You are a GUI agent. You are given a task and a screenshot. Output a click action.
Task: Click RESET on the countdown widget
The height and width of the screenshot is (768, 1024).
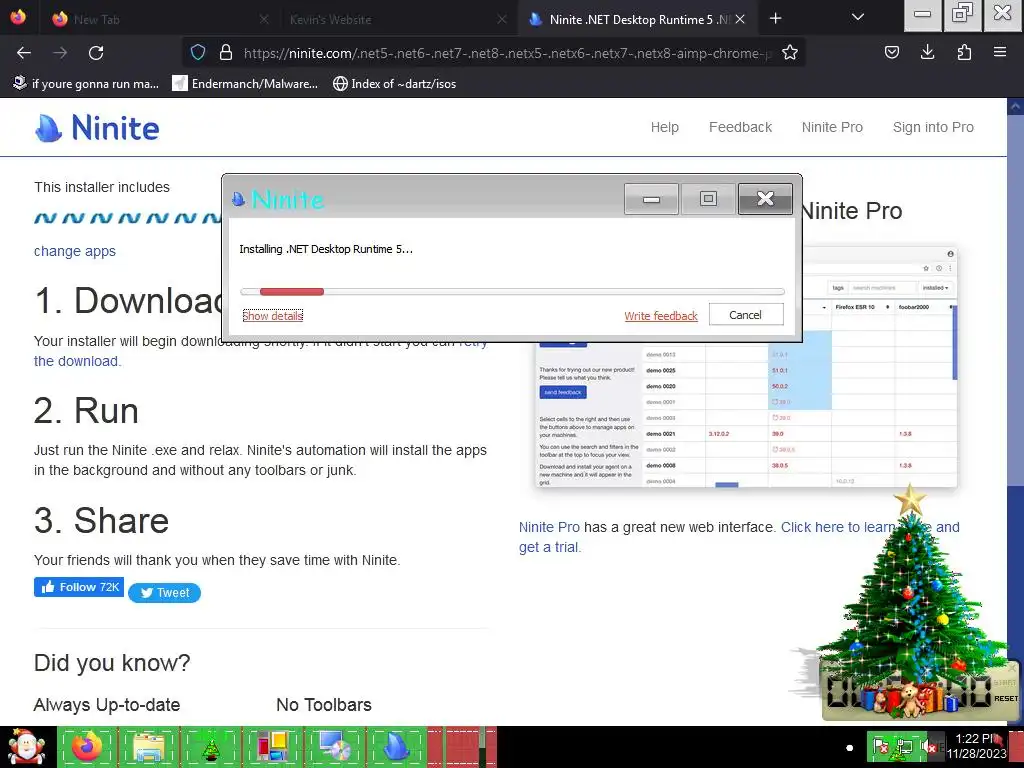1006,699
